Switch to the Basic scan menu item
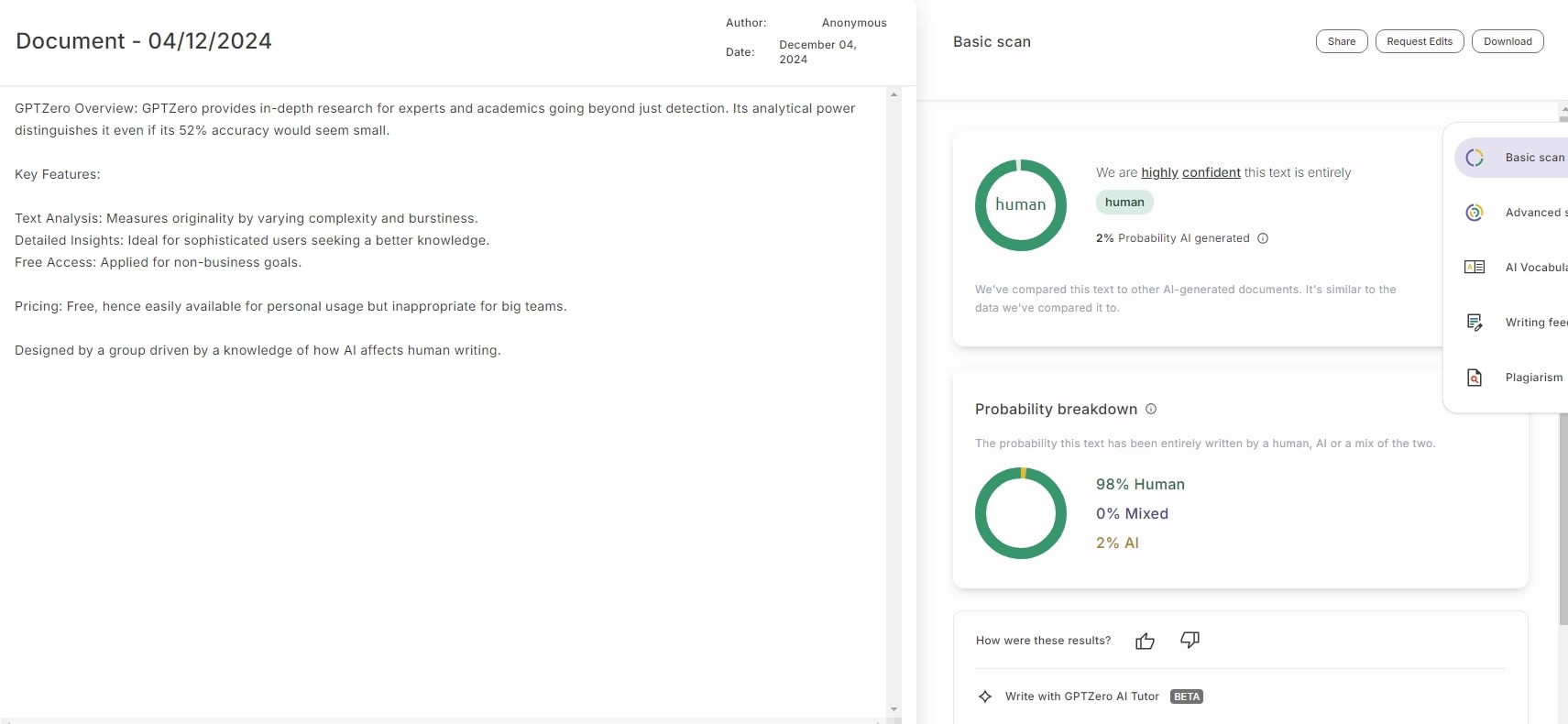1568x724 pixels. (1534, 158)
